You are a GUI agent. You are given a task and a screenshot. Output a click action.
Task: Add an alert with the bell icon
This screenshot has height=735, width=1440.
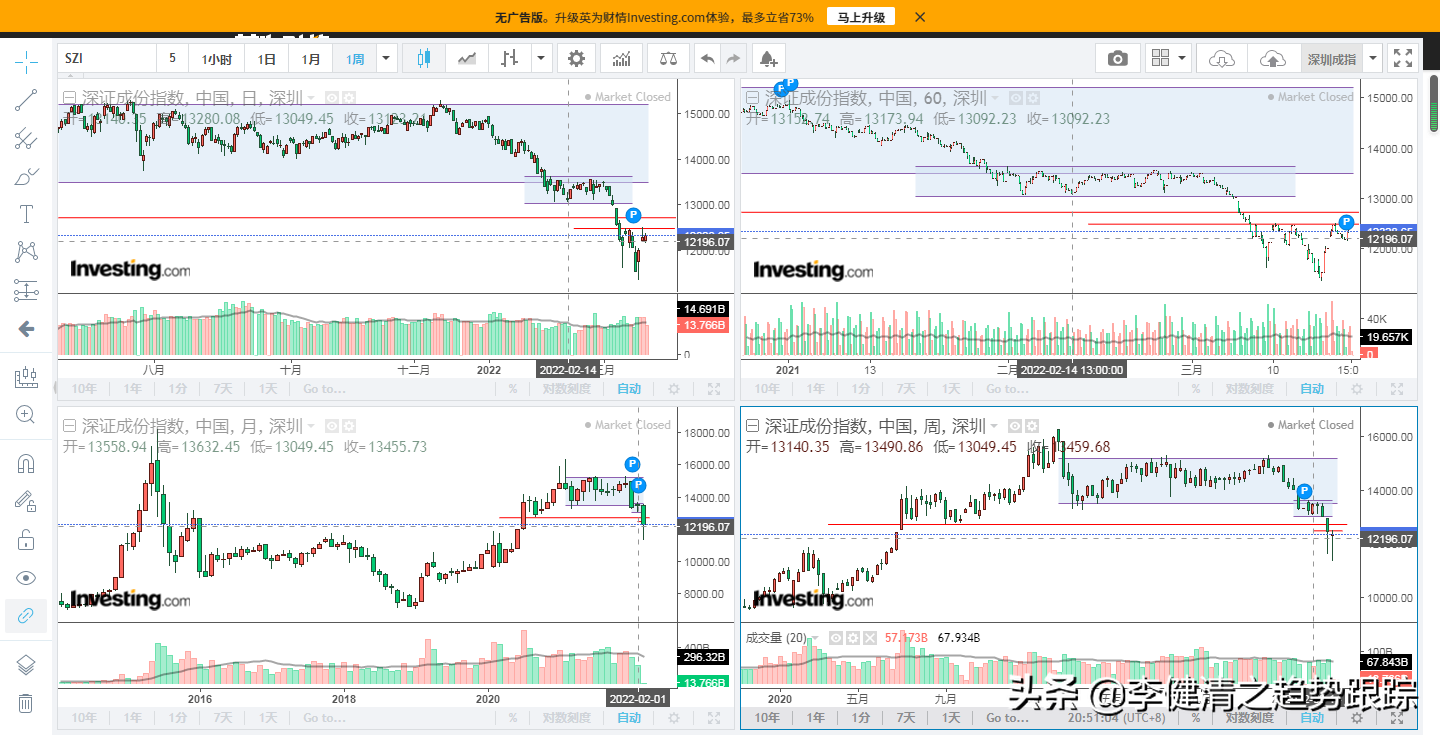tap(768, 59)
